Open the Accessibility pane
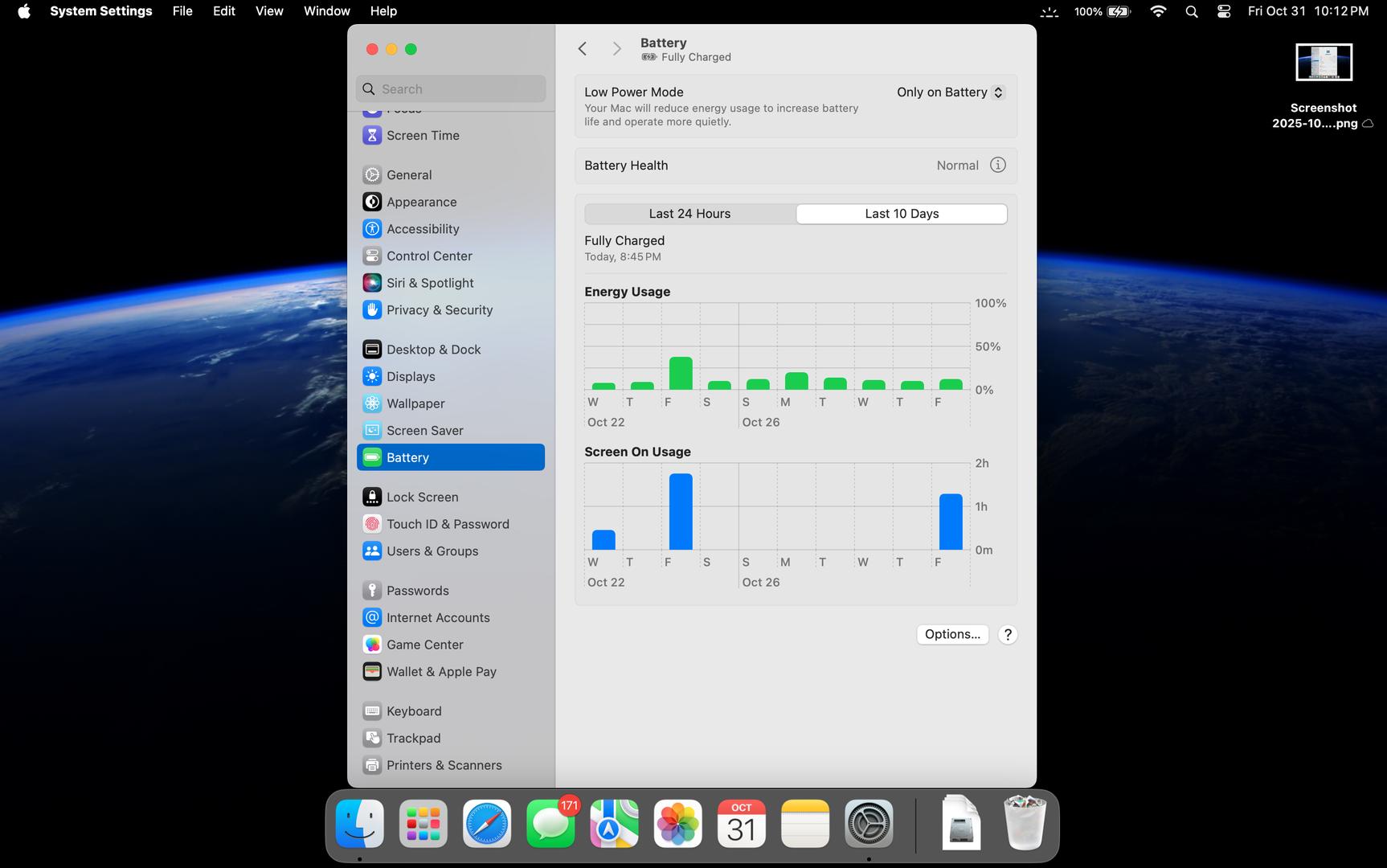Screen dimensions: 1387x868 click(x=422, y=229)
